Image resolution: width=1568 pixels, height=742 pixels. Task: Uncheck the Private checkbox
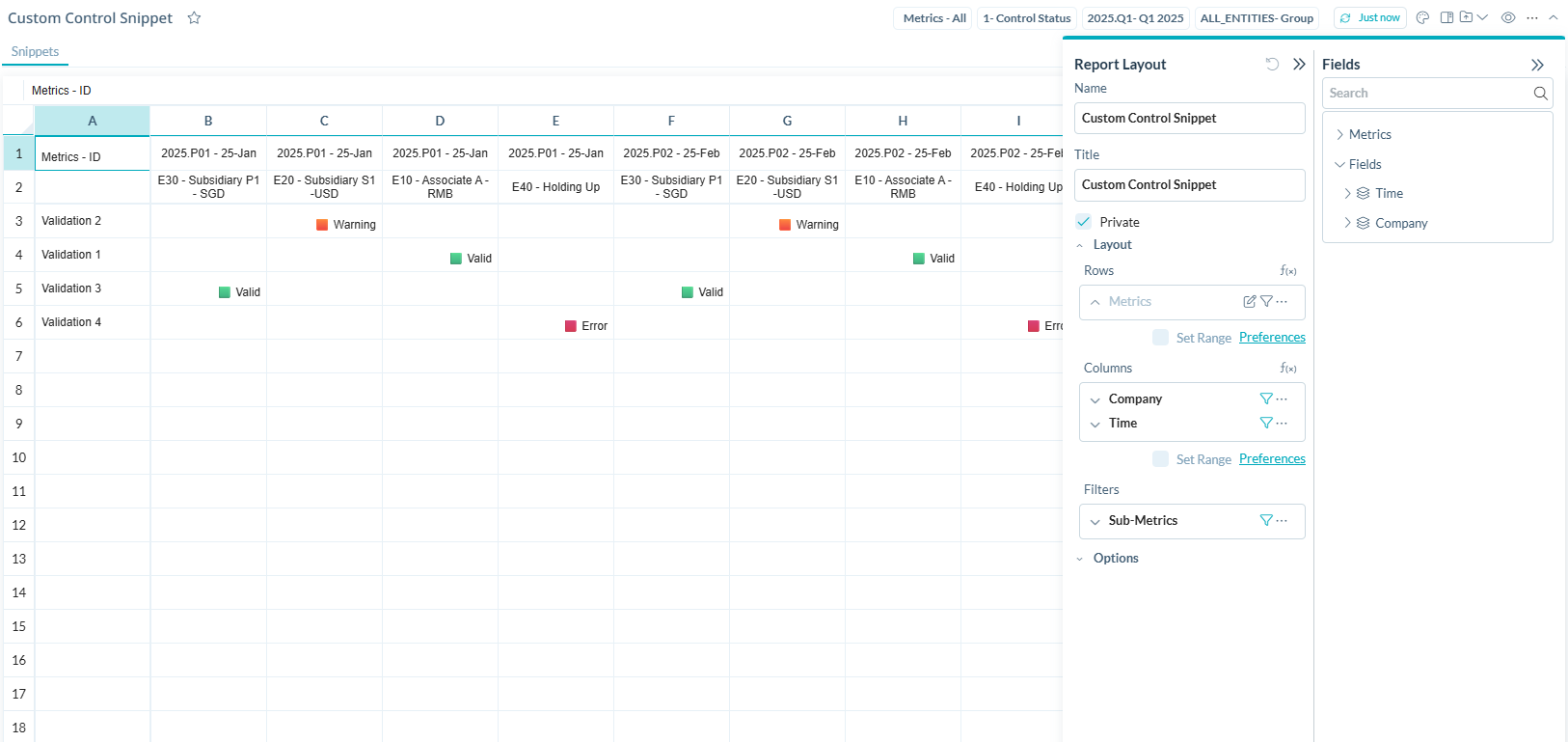tap(1084, 222)
